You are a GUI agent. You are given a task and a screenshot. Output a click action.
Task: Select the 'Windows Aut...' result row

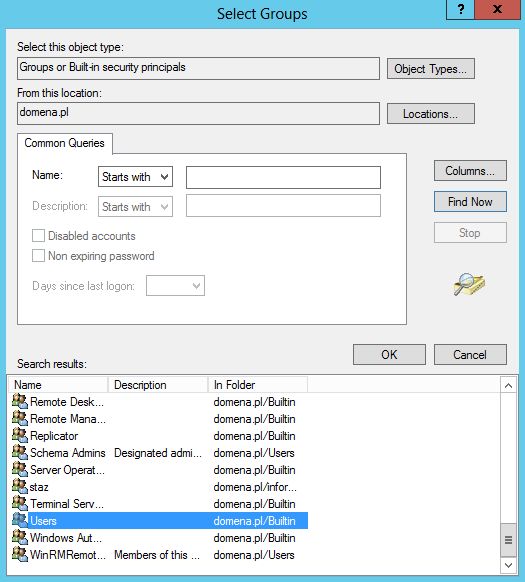[x=159, y=538]
